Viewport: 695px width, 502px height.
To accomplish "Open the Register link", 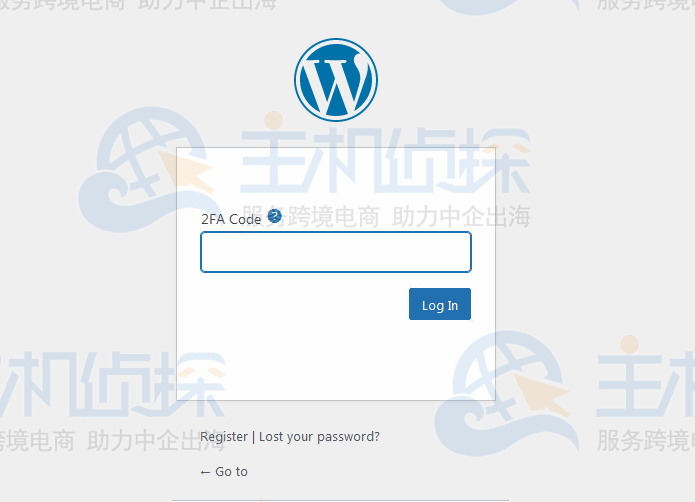I will tap(224, 437).
